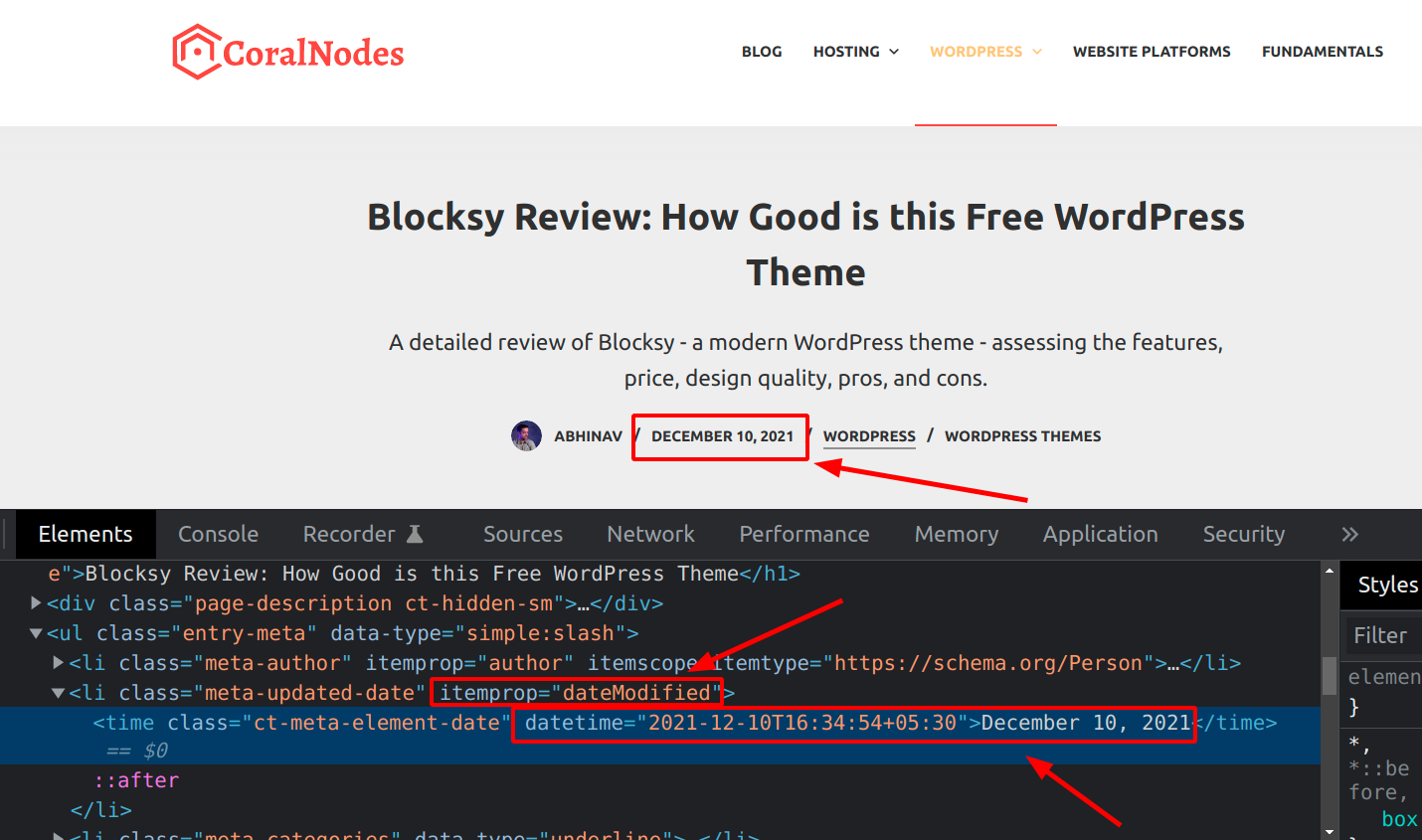Screen dimensions: 1422x840
Task: Click the Abhinav author link
Action: [588, 436]
